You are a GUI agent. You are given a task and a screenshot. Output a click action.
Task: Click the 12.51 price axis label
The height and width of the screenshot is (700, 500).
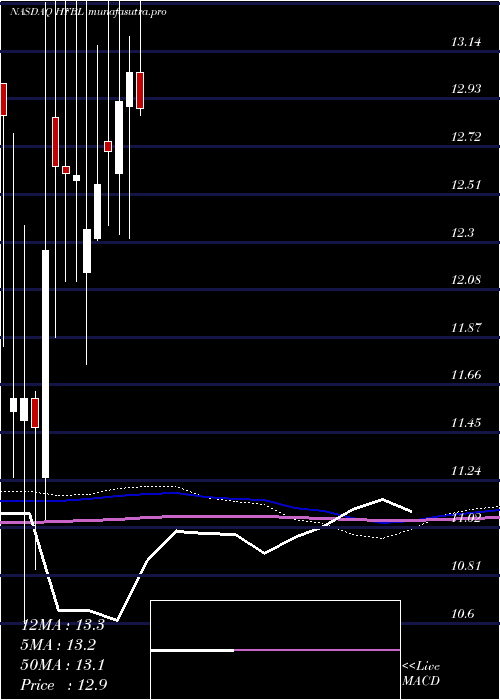coord(466,185)
